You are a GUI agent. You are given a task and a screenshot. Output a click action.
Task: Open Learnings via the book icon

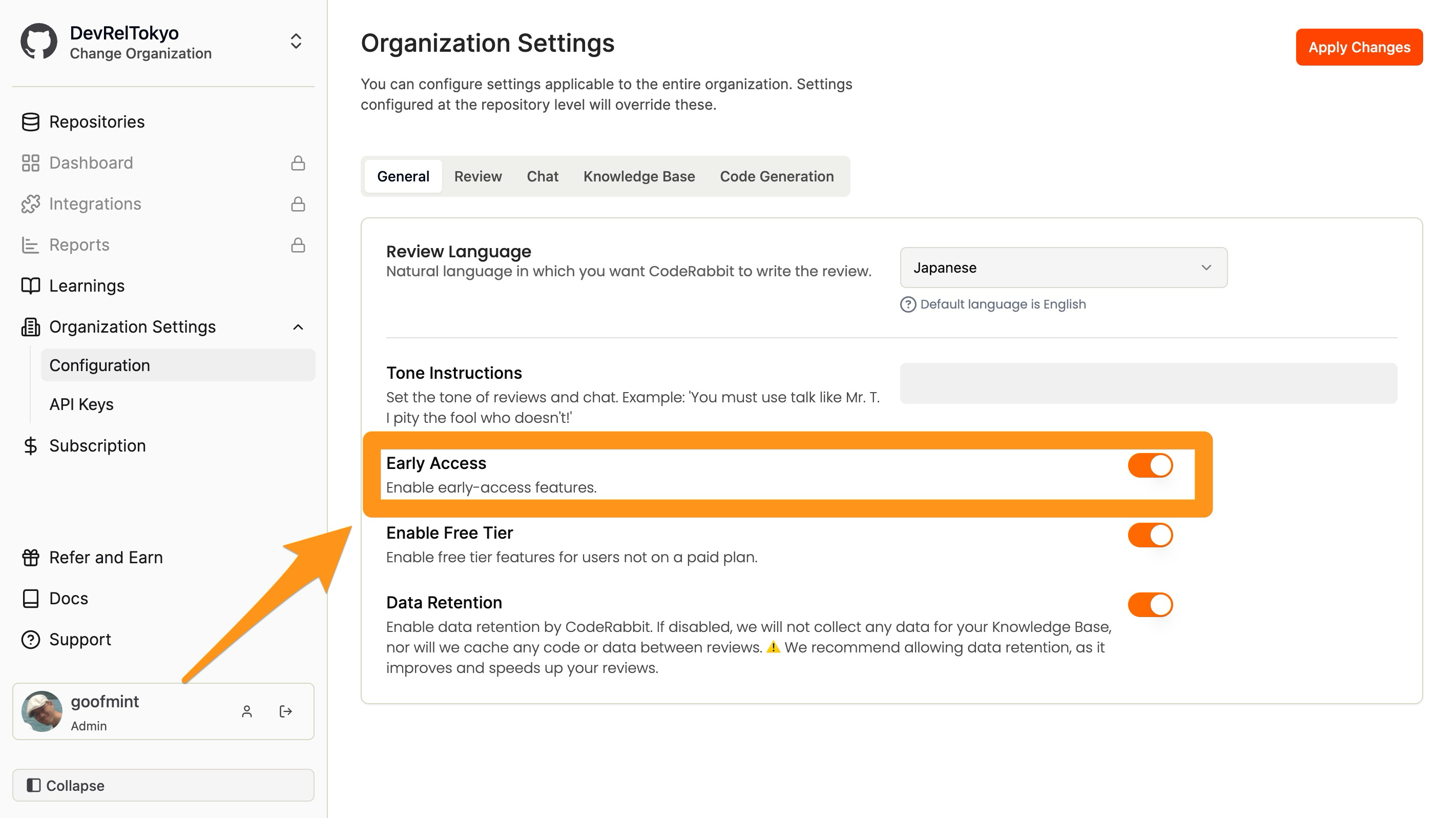[31, 285]
